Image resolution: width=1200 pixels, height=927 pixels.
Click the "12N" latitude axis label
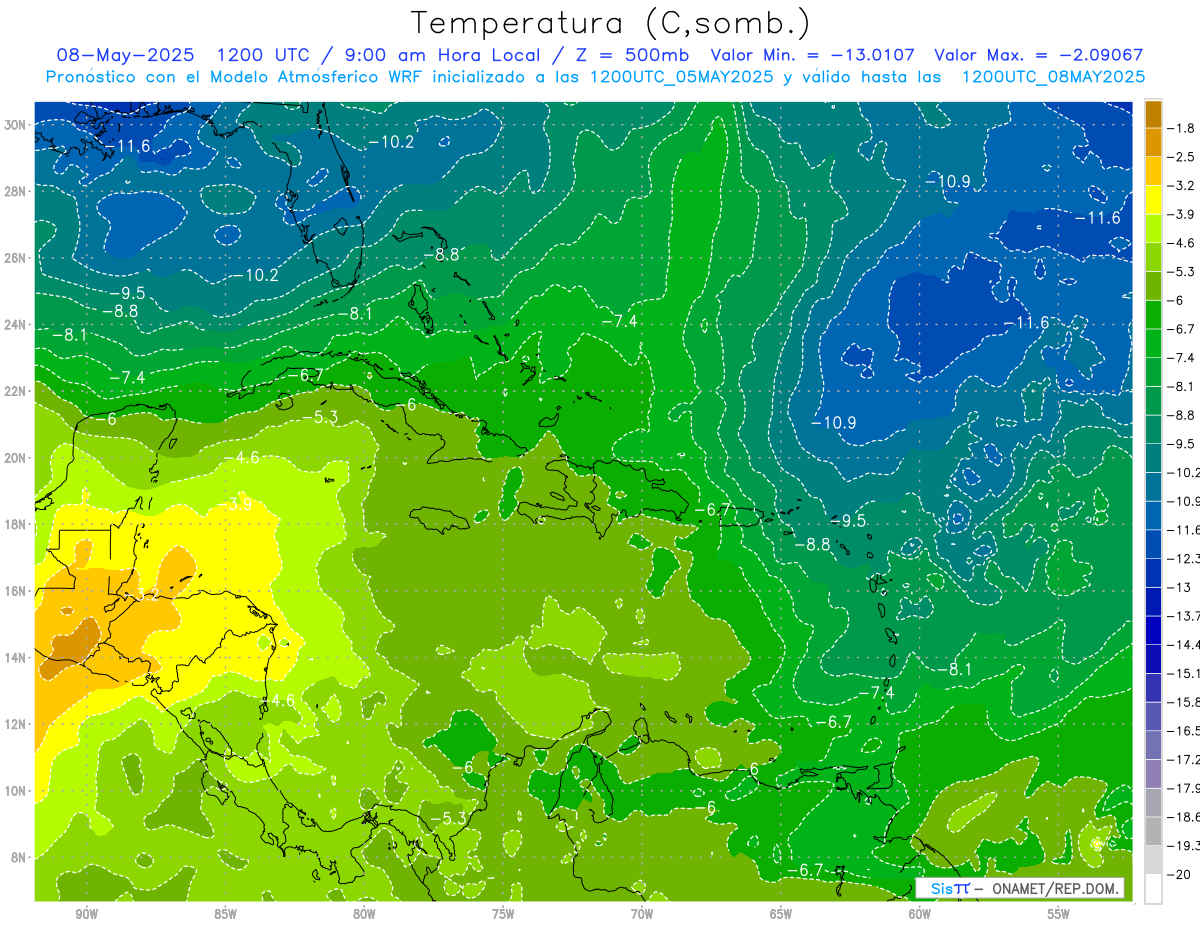(16, 724)
